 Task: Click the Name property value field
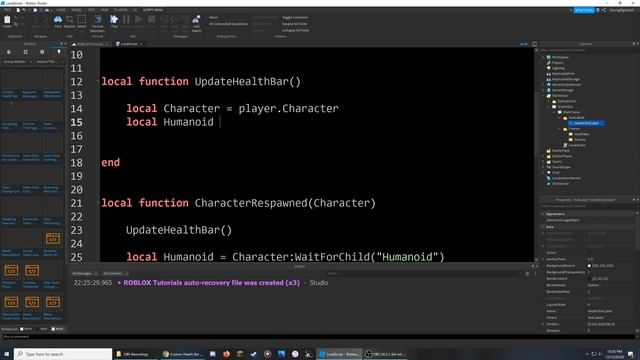click(x=611, y=311)
